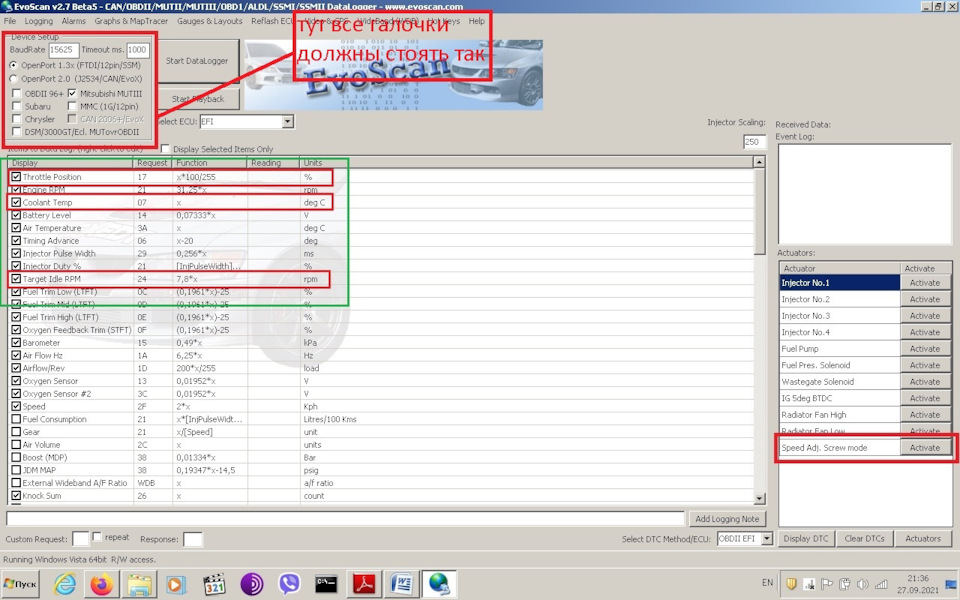This screenshot has width=960, height=600.
Task: Click the network disconnected tray icon
Action: coord(809,583)
